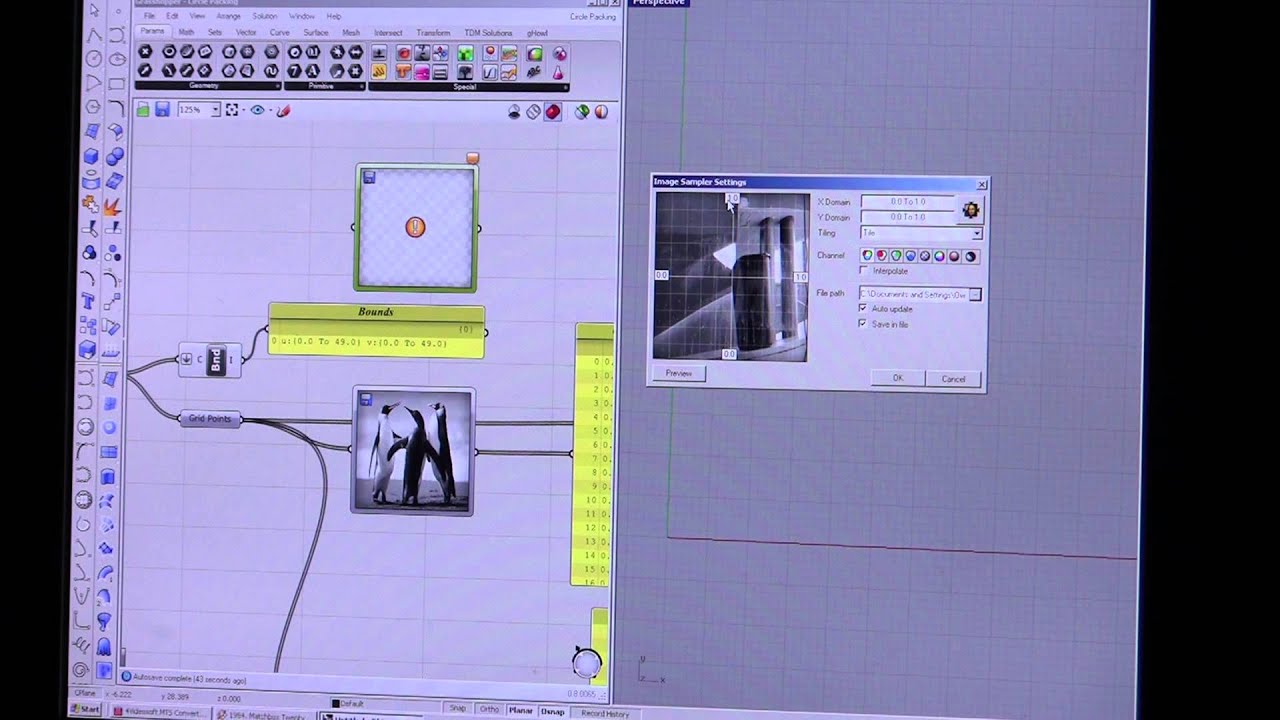The image size is (1280, 720).
Task: Click the zoom extents icon
Action: tap(232, 110)
